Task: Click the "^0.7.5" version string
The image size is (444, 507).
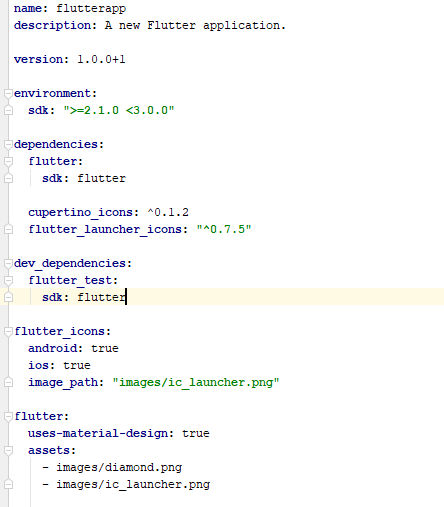Action: (x=224, y=229)
